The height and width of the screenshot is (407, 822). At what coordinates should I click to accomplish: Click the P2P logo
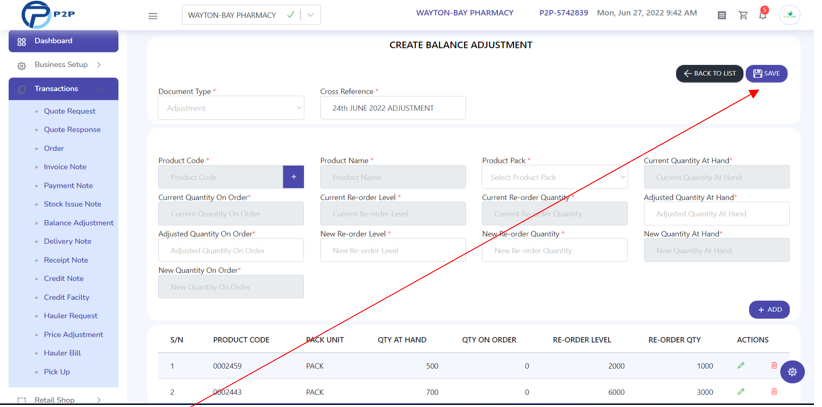tap(48, 14)
